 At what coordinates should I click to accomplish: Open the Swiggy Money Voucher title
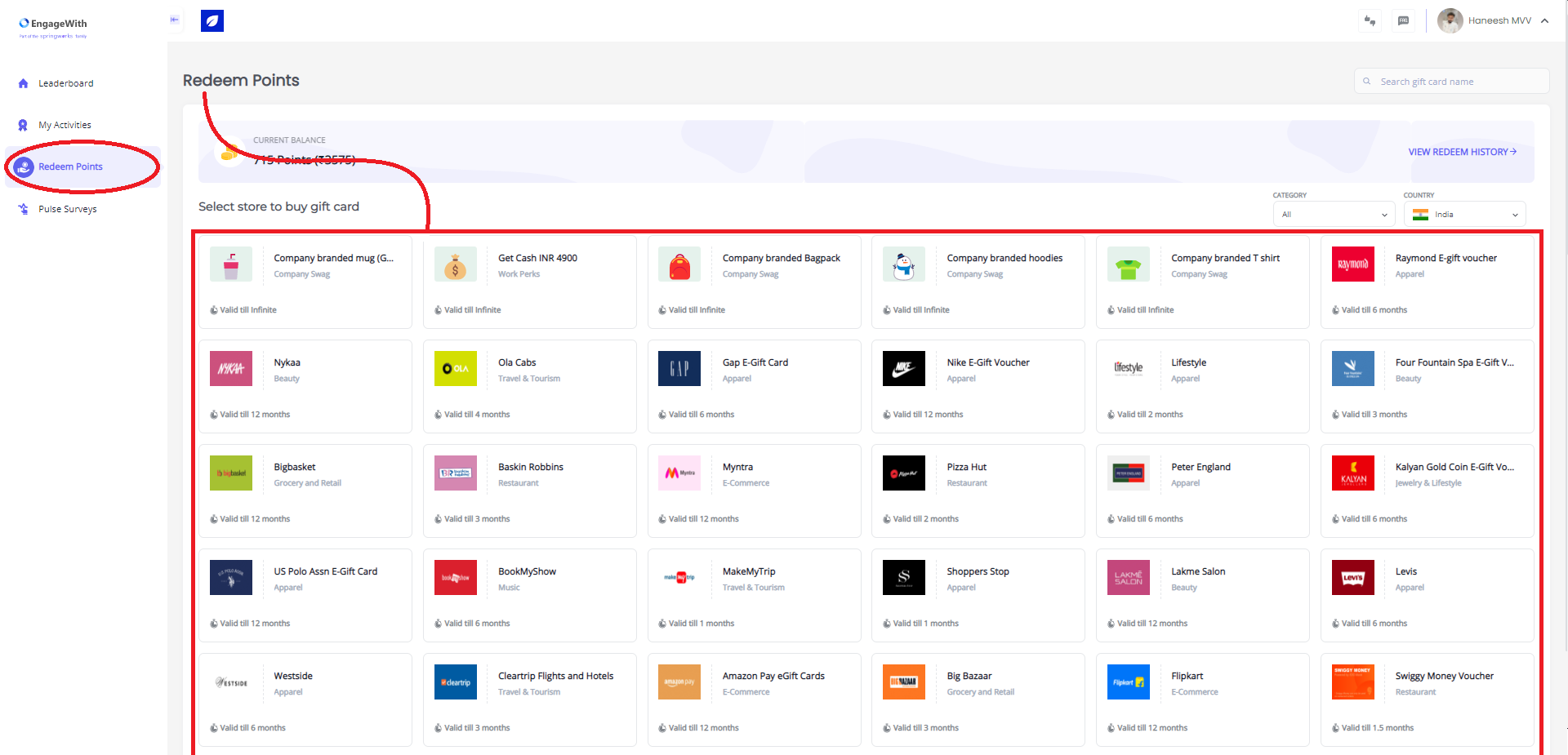coord(1444,676)
